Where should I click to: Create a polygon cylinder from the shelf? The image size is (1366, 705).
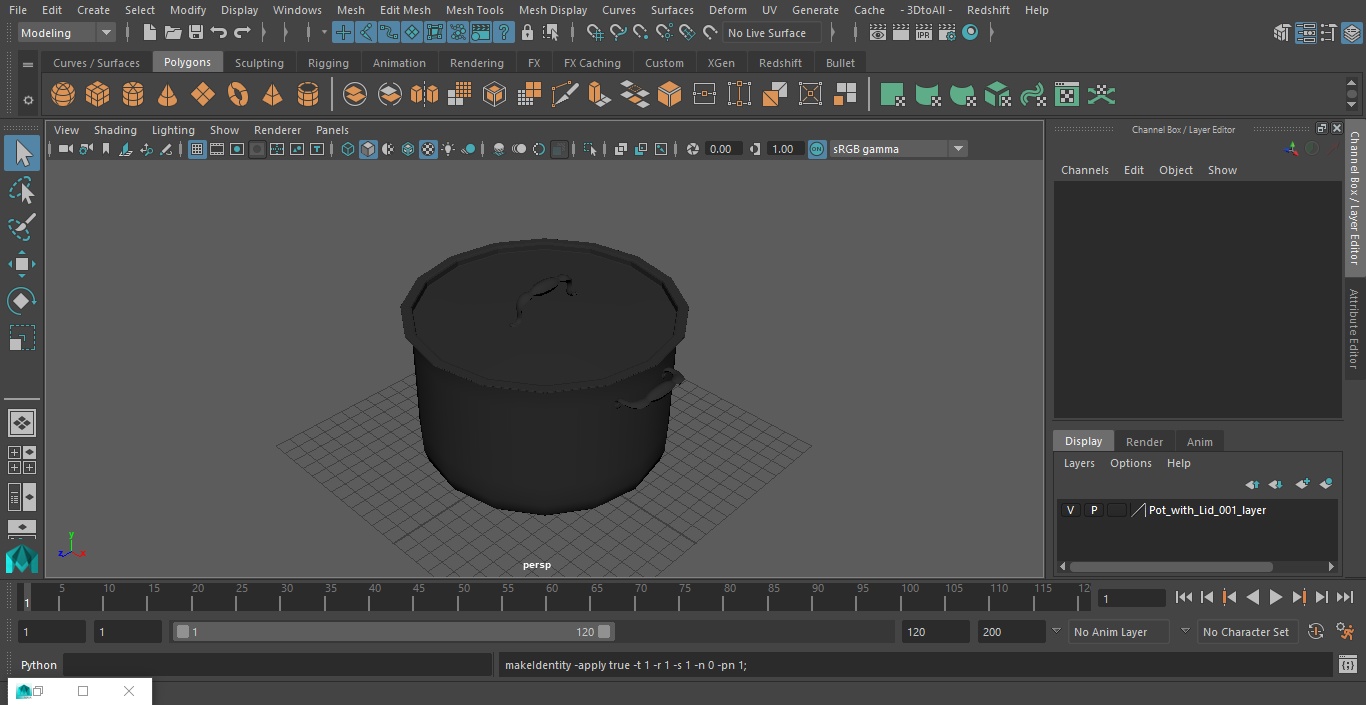tap(133, 95)
